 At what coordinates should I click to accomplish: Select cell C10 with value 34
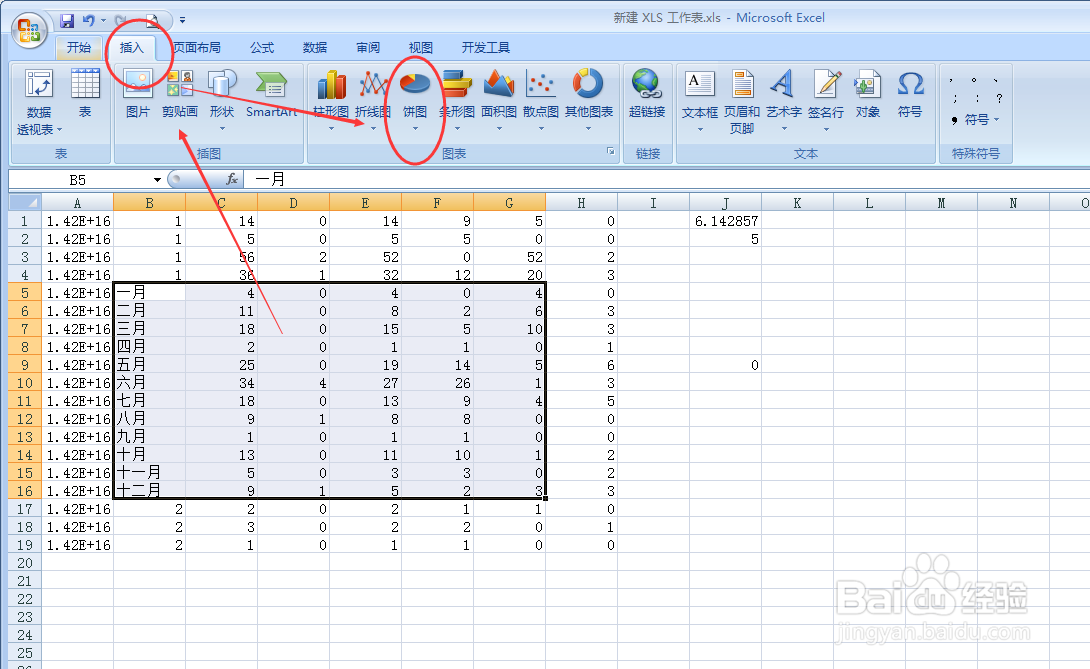[222, 383]
